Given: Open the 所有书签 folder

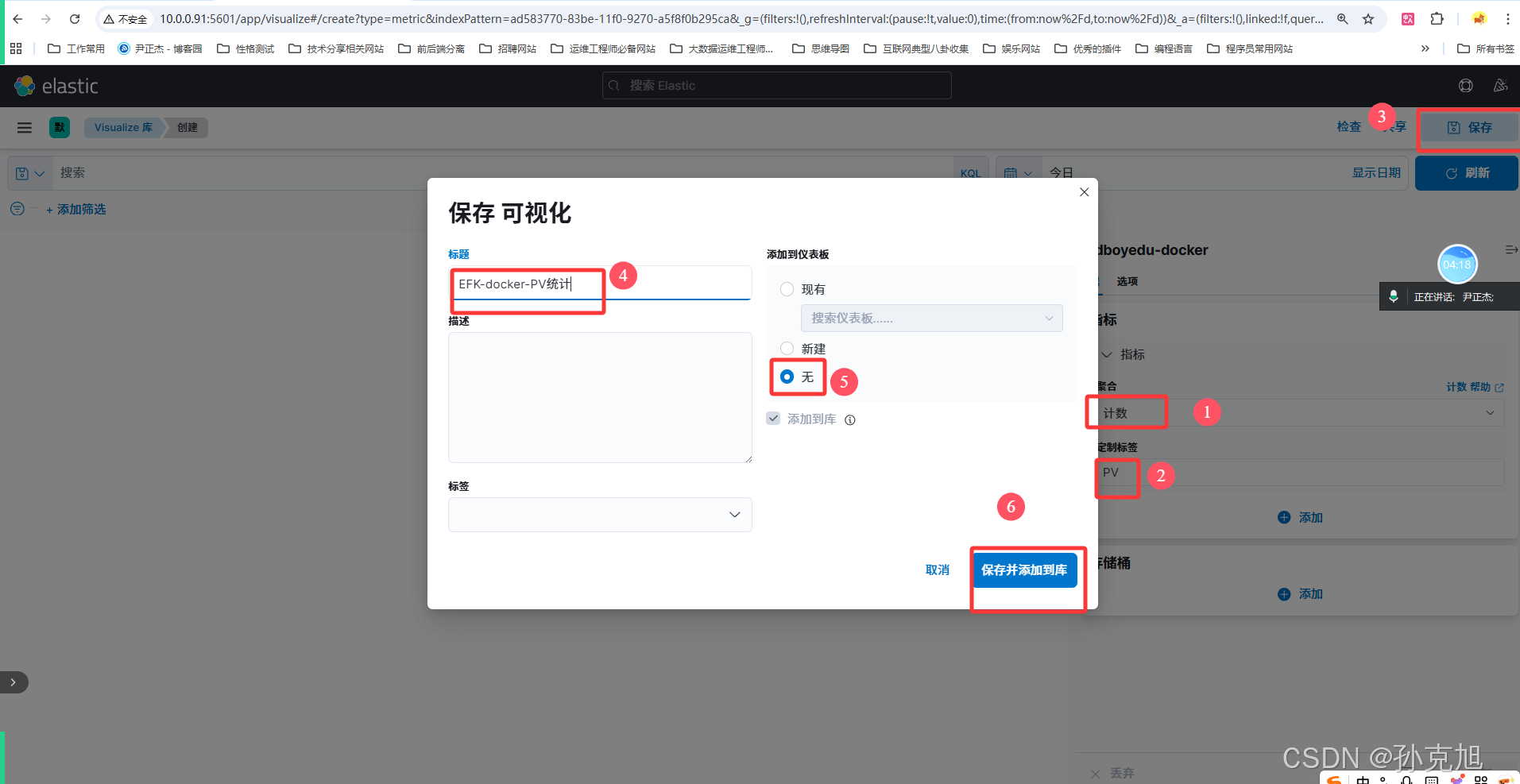Looking at the screenshot, I should click(x=1486, y=48).
